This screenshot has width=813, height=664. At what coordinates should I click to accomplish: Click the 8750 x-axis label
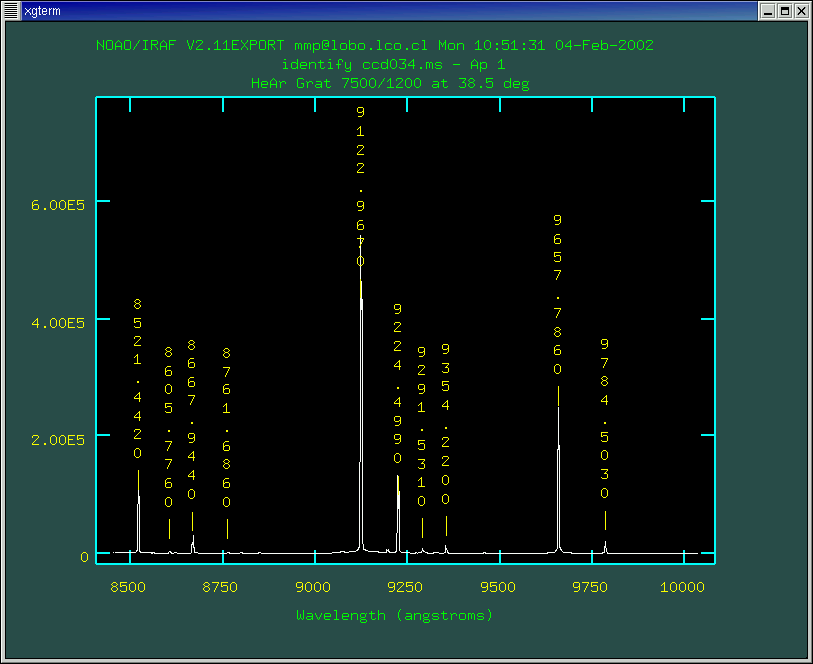click(220, 587)
